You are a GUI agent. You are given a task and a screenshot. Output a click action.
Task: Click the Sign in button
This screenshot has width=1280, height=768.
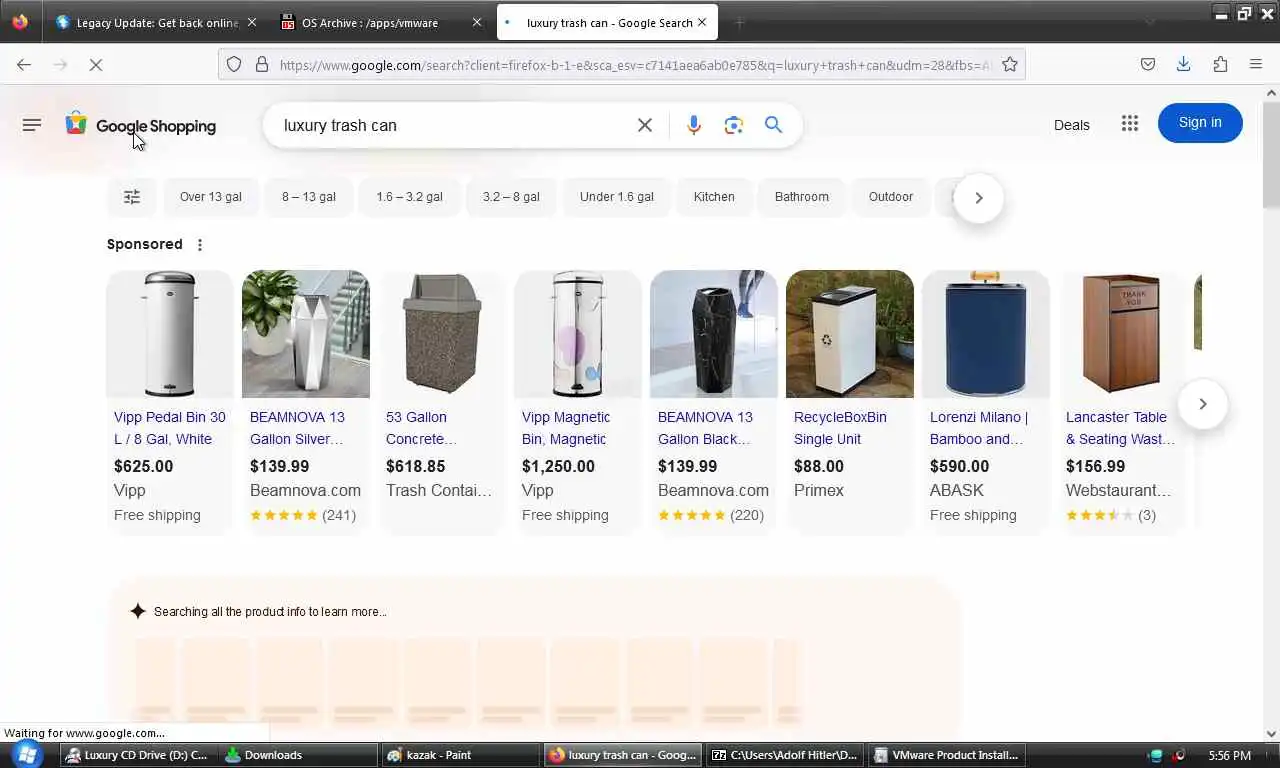1200,122
